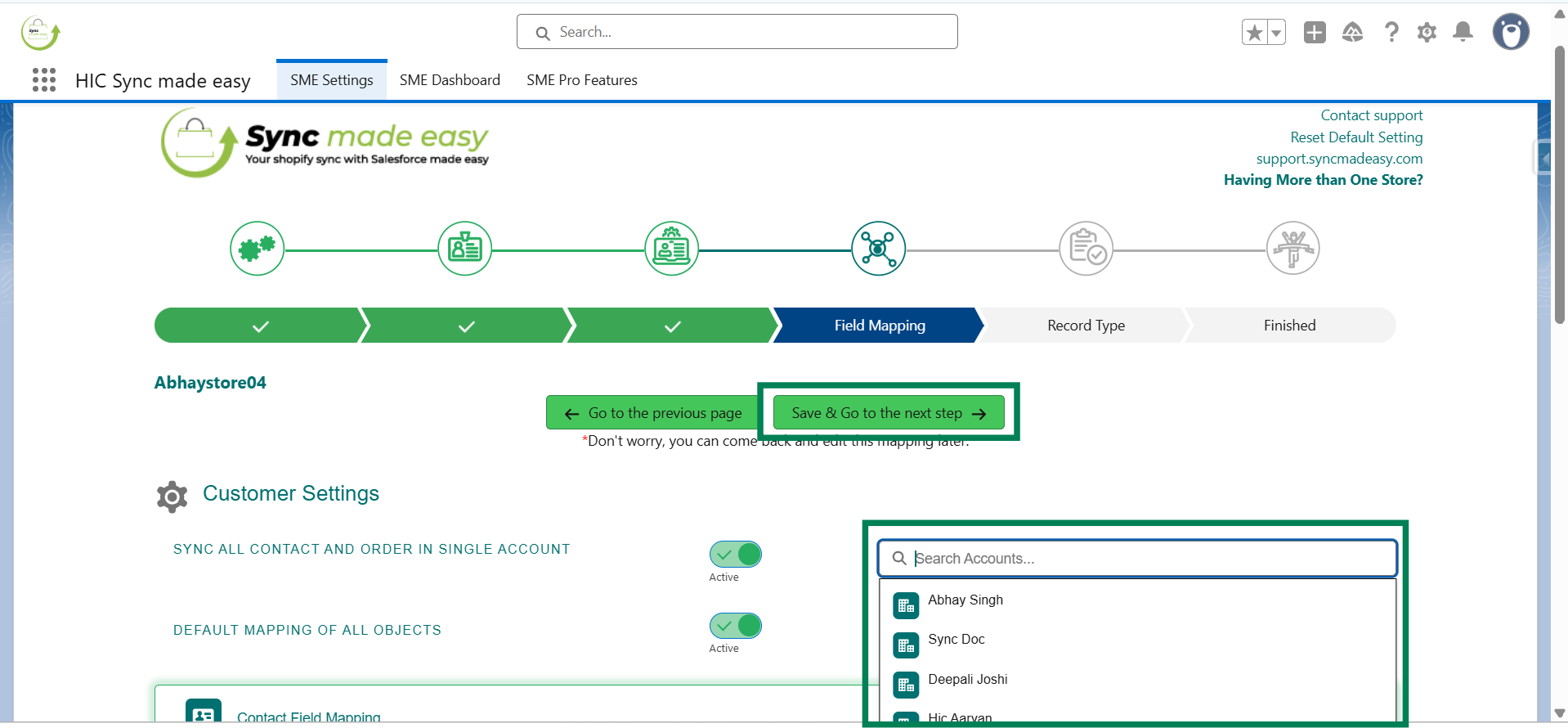Screen dimensions: 1568x728
Task: Click Save & Go to the next step
Action: (x=889, y=413)
